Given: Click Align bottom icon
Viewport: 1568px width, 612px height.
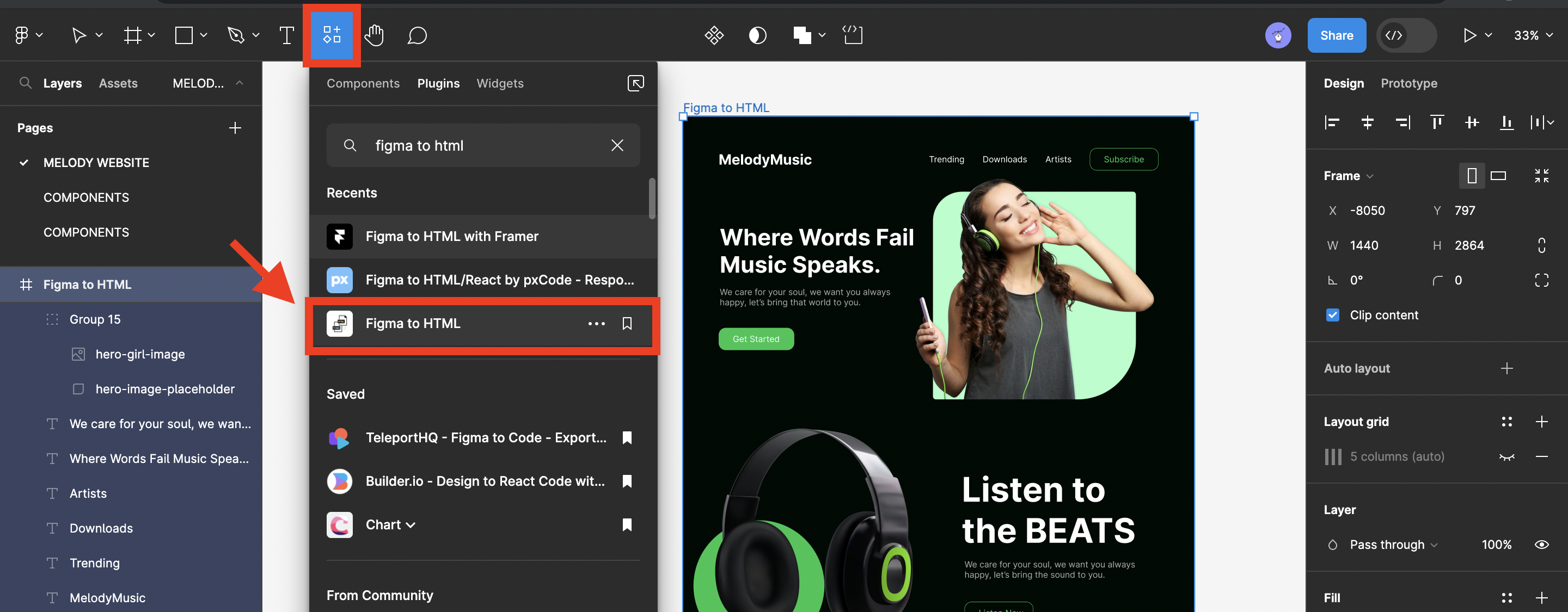Looking at the screenshot, I should coord(1506,123).
